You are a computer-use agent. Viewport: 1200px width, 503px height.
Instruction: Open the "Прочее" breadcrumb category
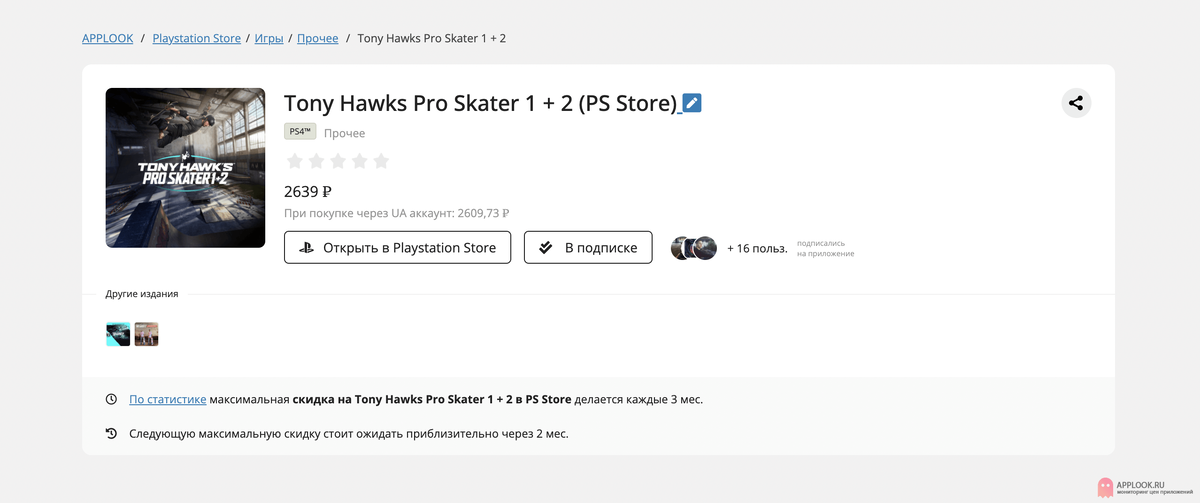click(318, 39)
